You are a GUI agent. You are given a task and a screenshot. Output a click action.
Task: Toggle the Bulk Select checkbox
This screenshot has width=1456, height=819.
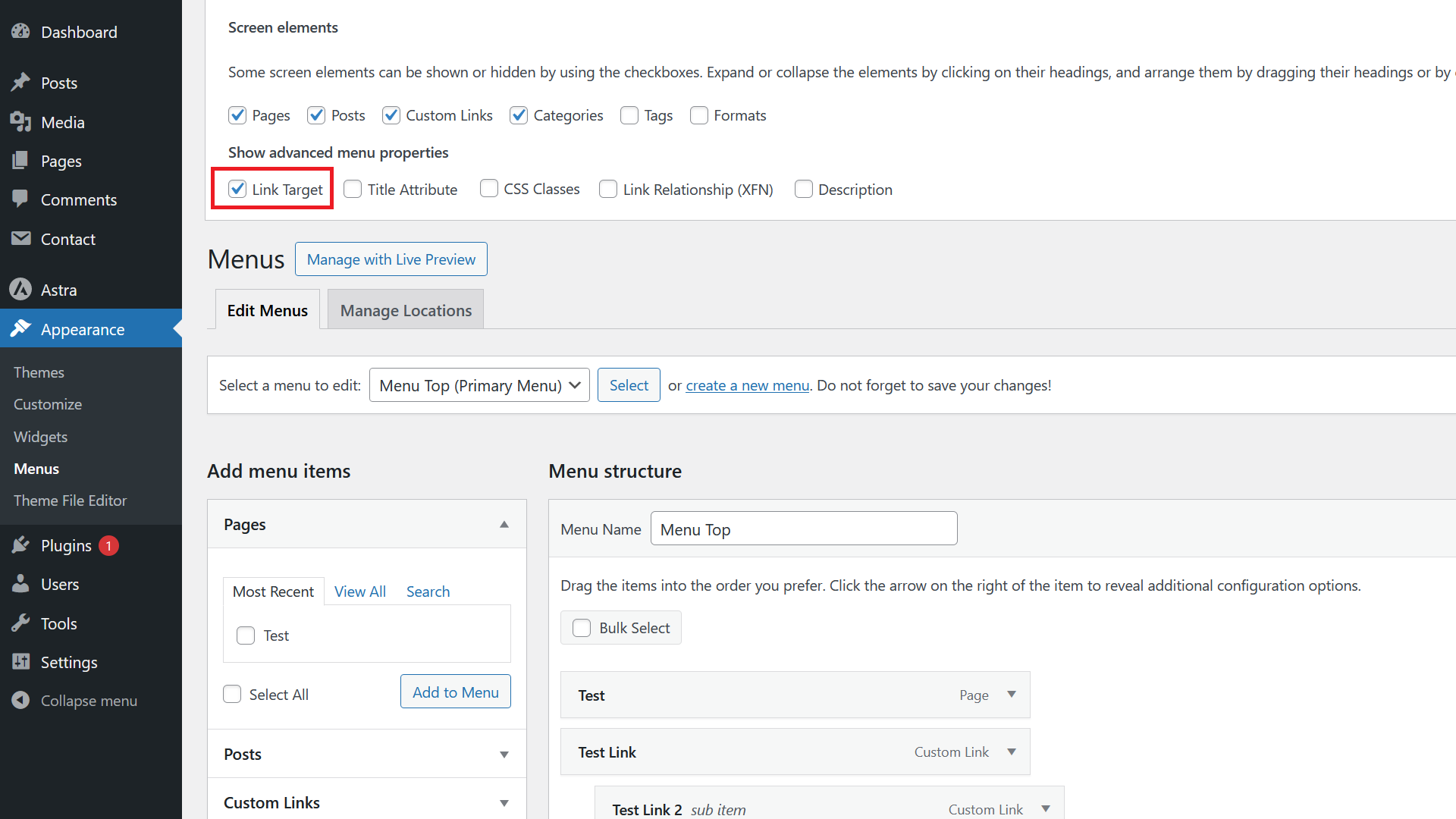582,628
